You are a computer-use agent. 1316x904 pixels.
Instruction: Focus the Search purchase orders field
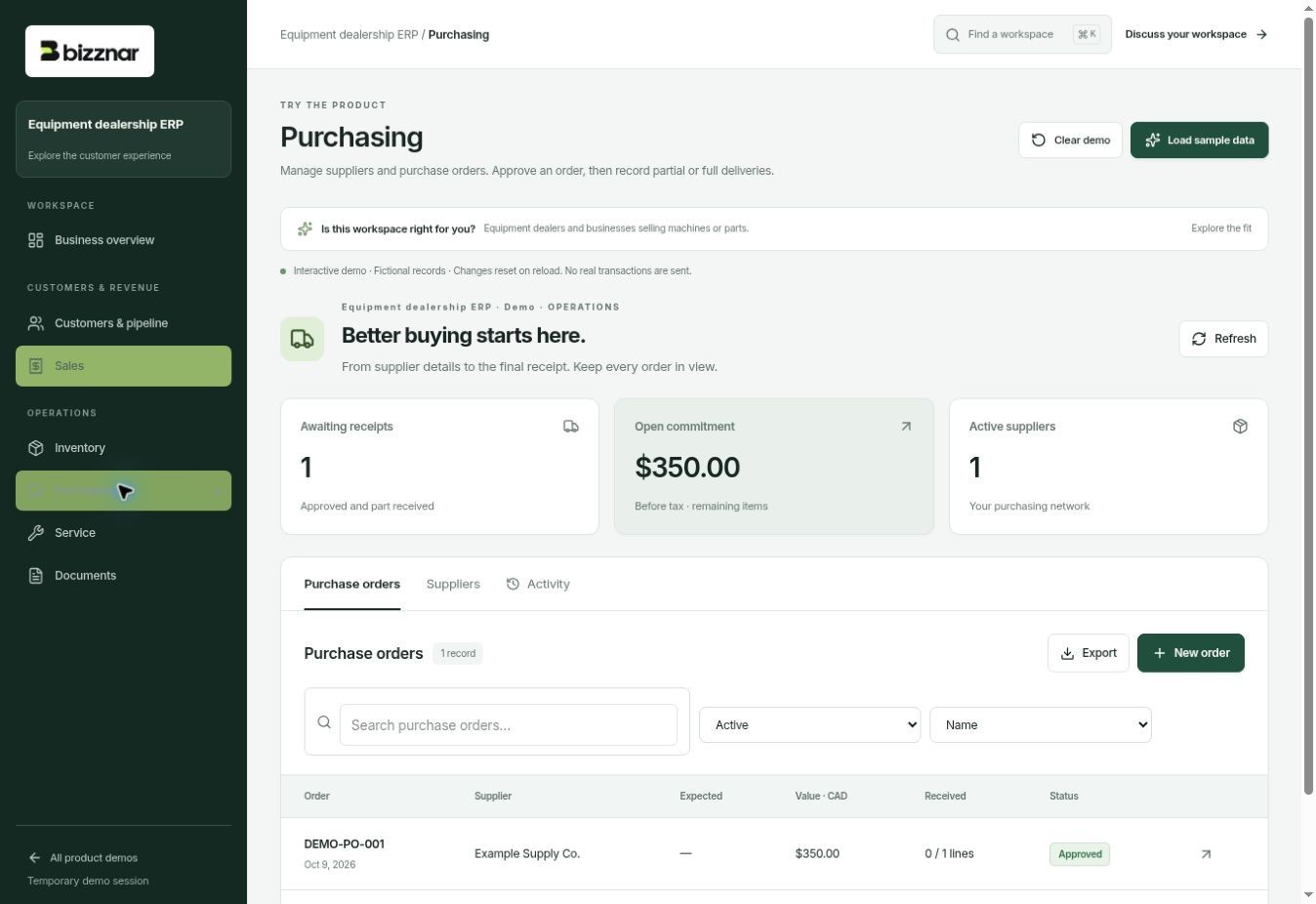pos(508,725)
